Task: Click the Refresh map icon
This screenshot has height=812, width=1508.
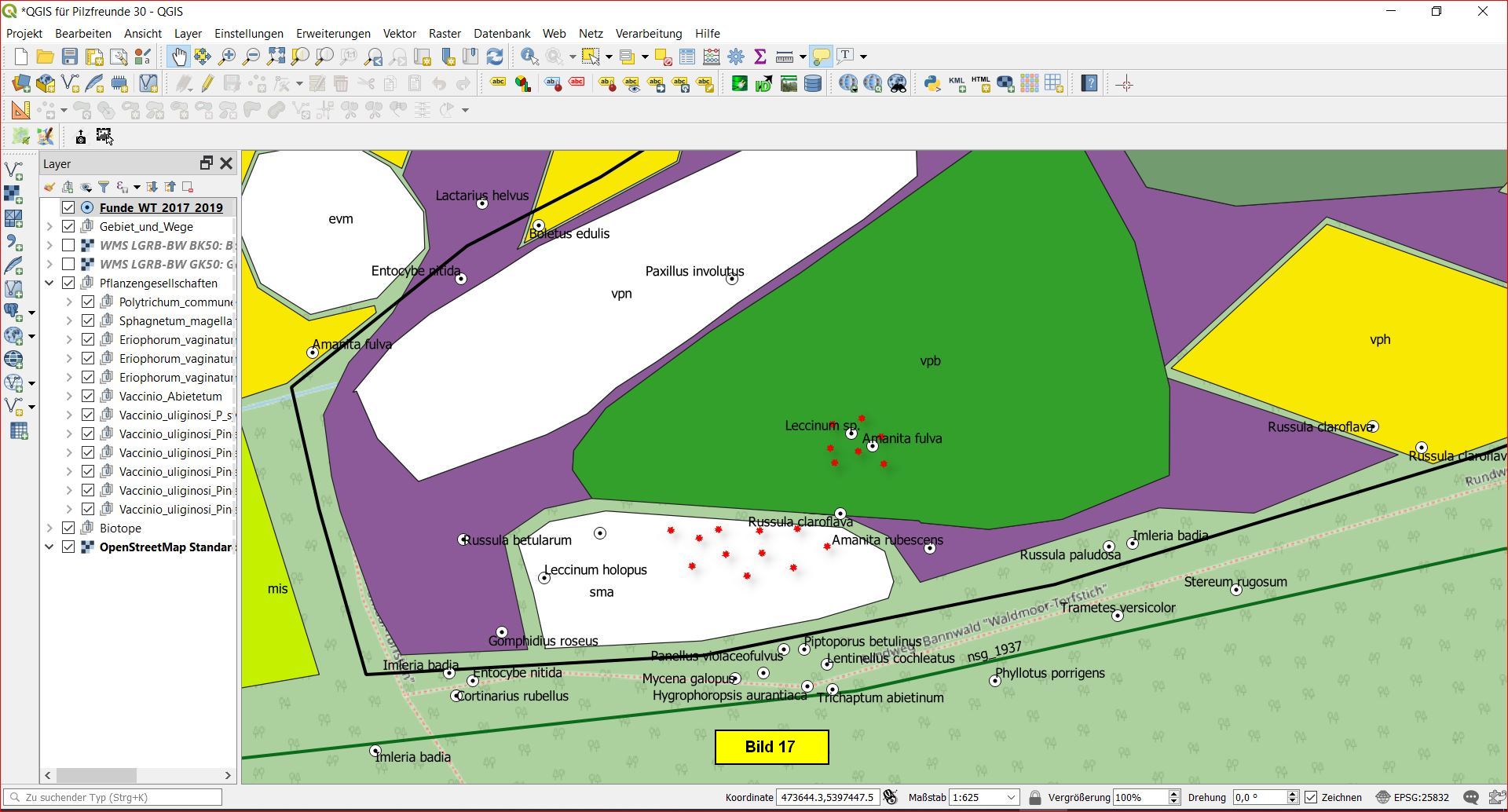Action: [x=495, y=57]
